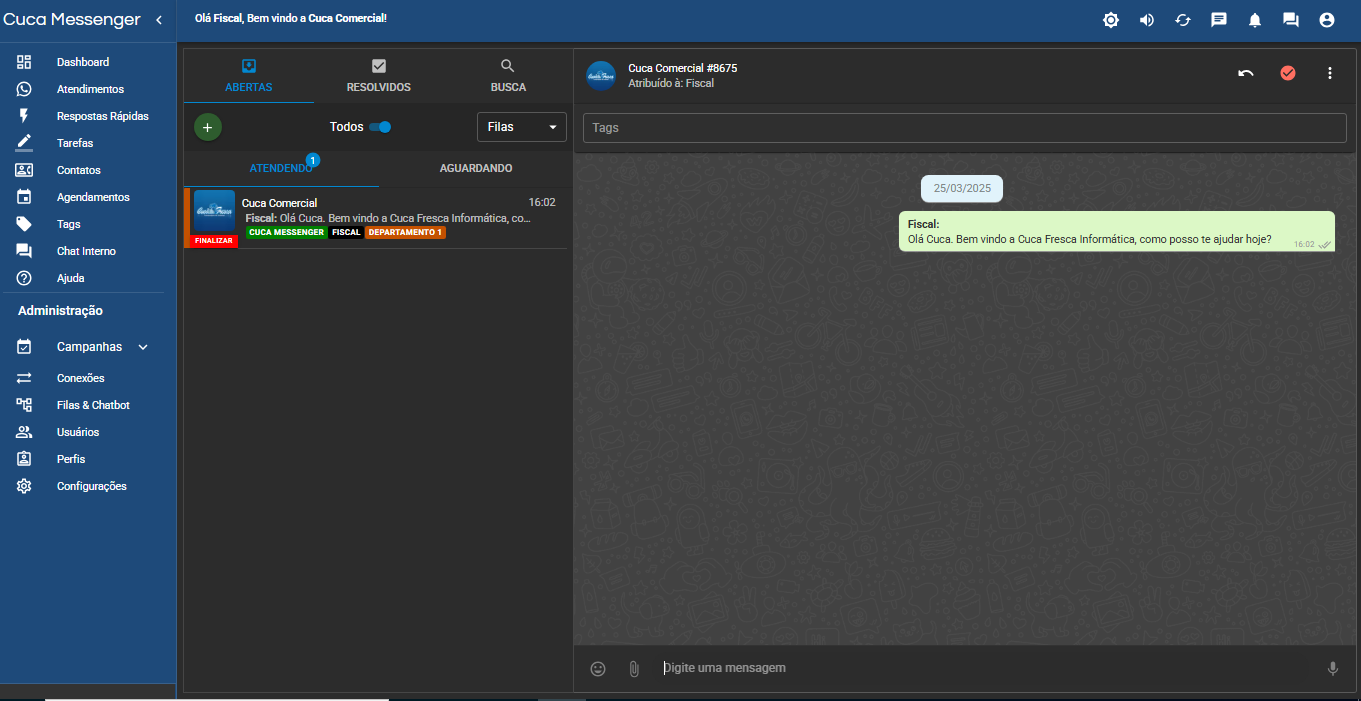
Task: Click the volume speaker icon
Action: click(x=1147, y=20)
